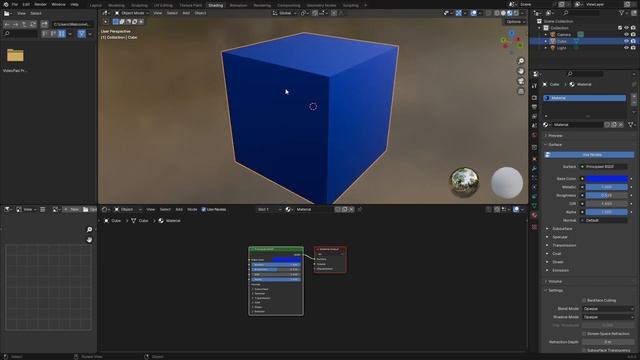Viewport: 640px width, 360px height.
Task: Toggle Use Nodes checkbox in node editor header
Action: [x=204, y=209]
